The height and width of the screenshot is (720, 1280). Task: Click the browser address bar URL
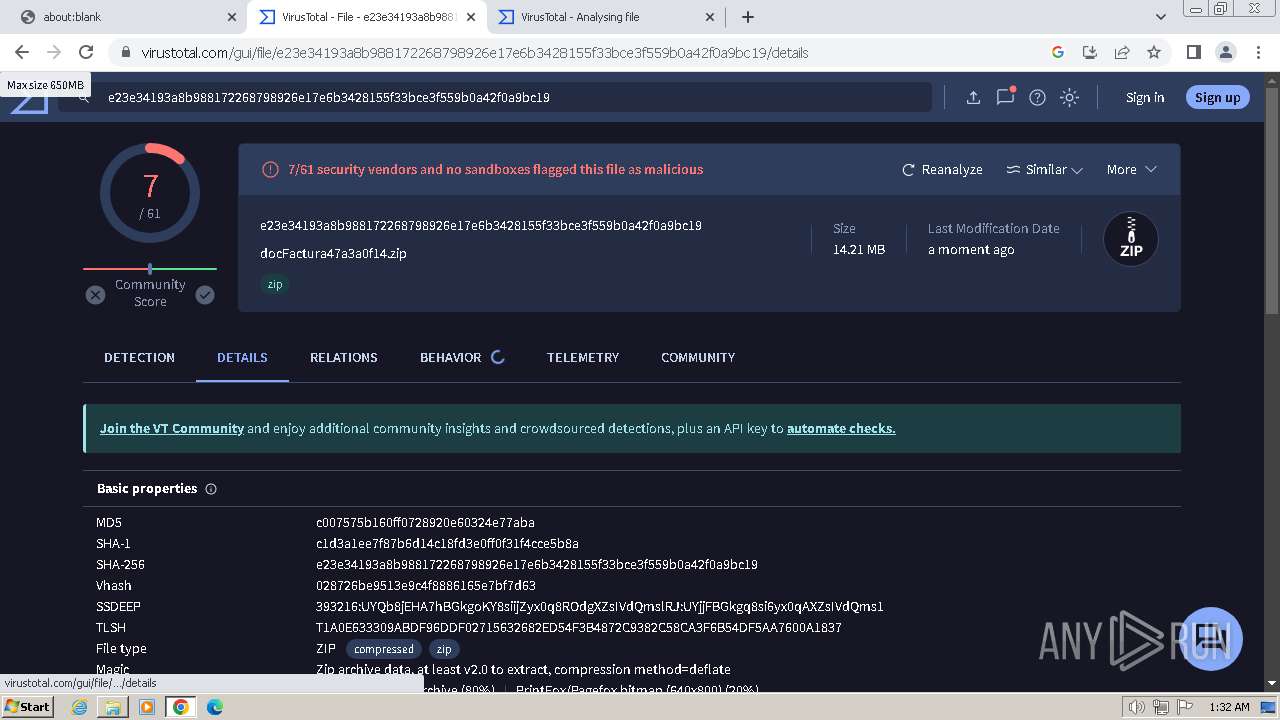tap(474, 53)
